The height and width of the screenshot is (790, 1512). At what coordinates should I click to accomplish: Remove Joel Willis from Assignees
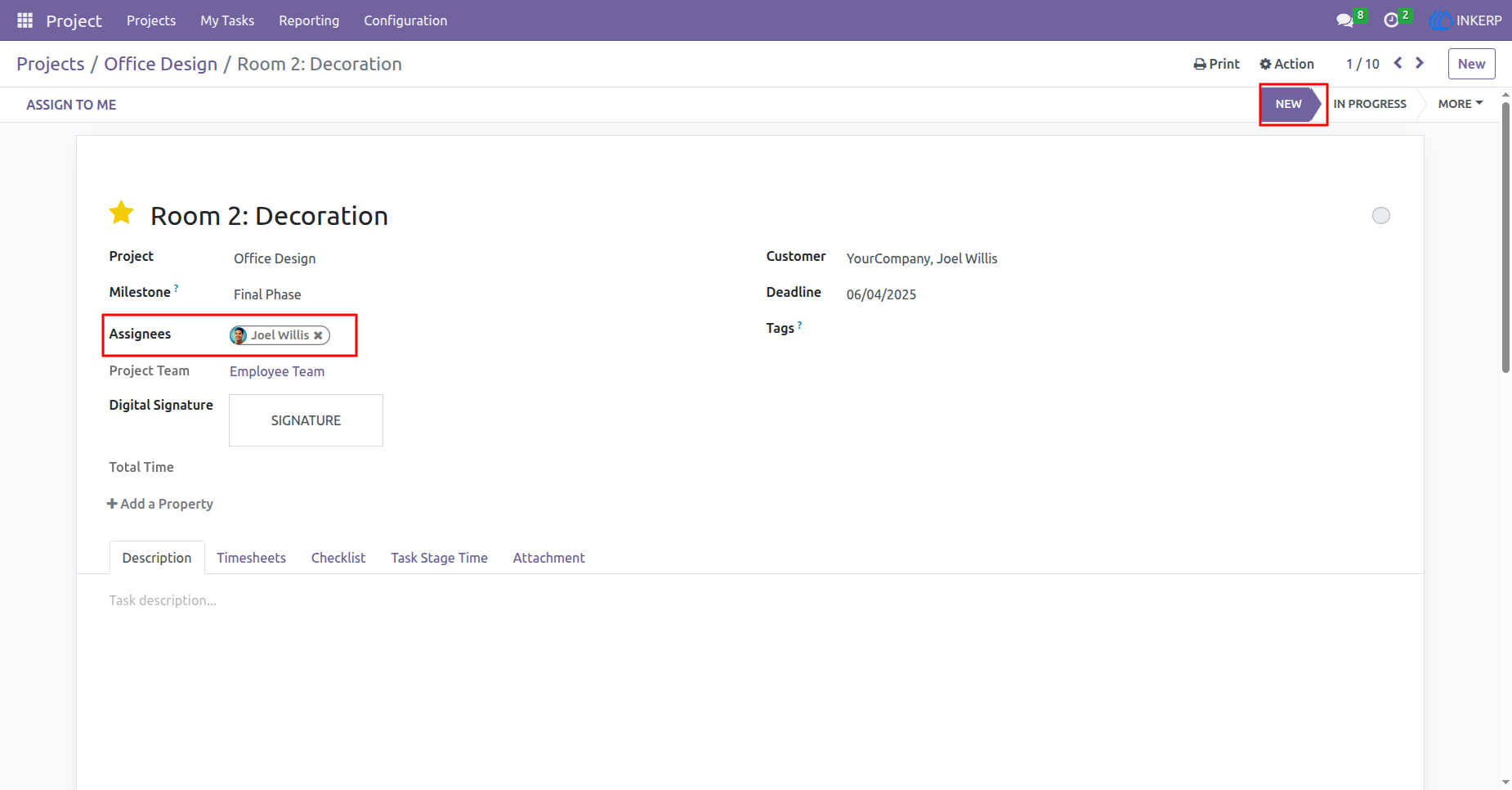coord(318,335)
